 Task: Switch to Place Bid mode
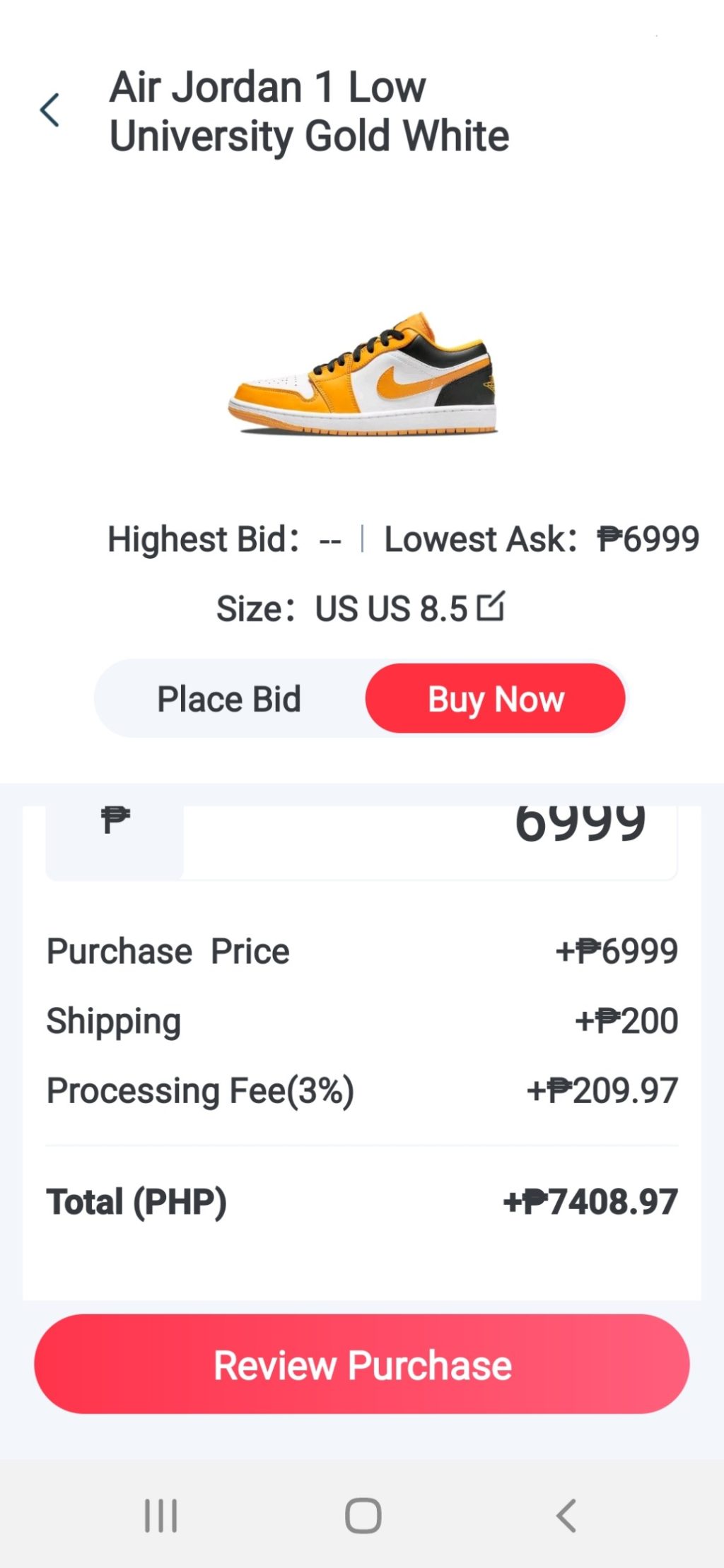tap(229, 700)
